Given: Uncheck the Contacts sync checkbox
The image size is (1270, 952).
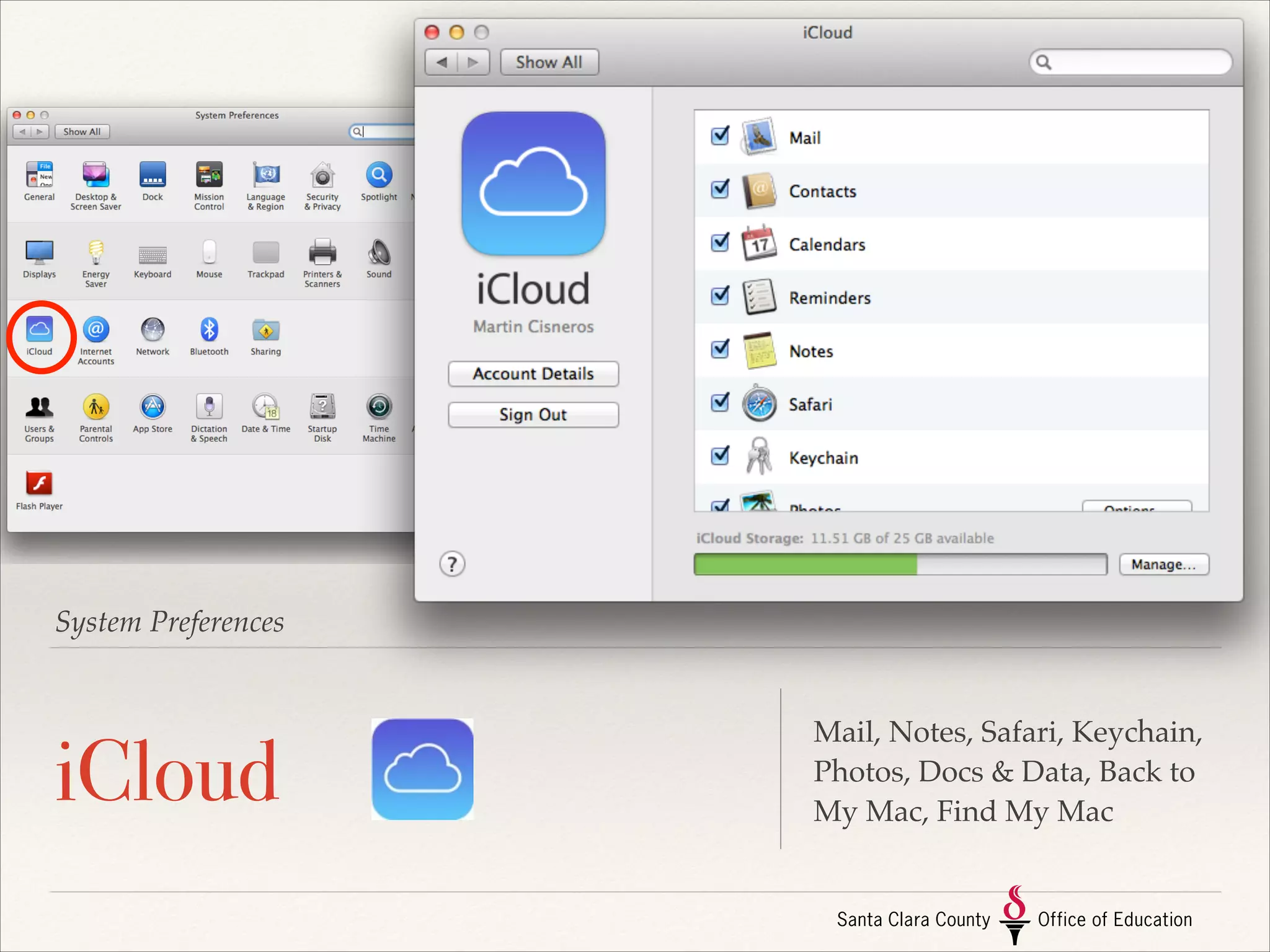Looking at the screenshot, I should click(720, 188).
